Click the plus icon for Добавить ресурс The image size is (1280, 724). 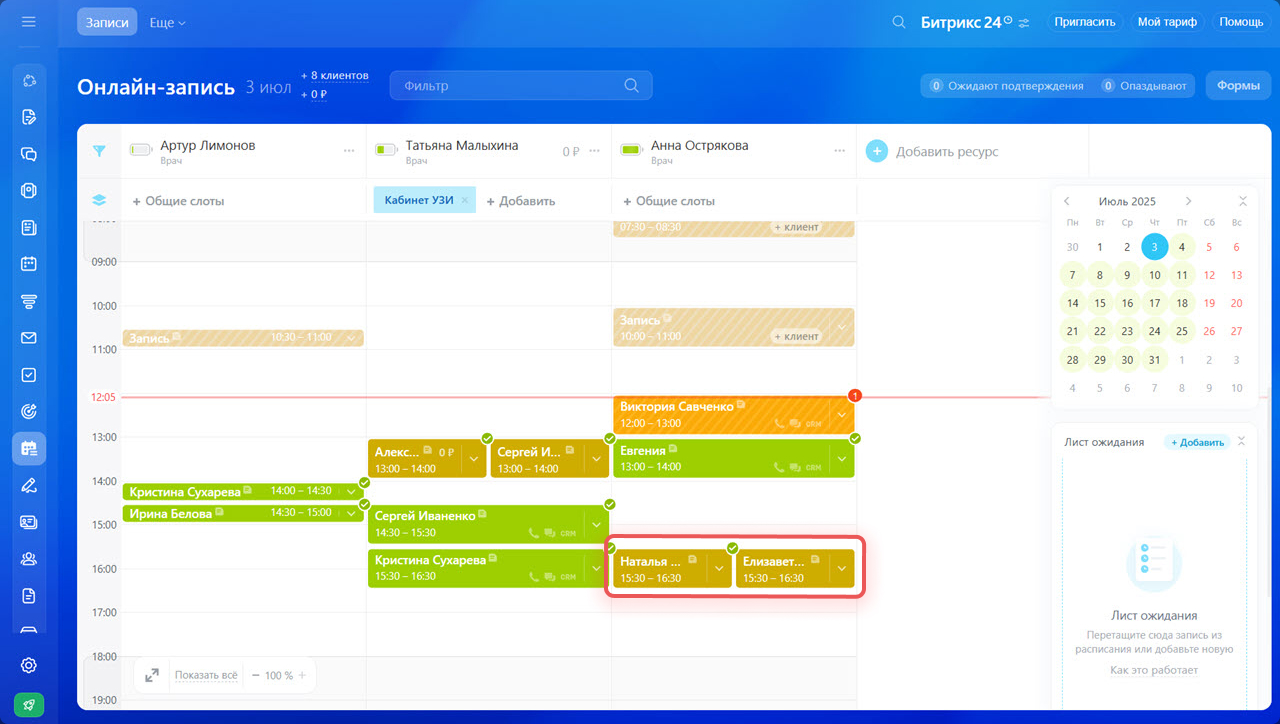(x=876, y=151)
